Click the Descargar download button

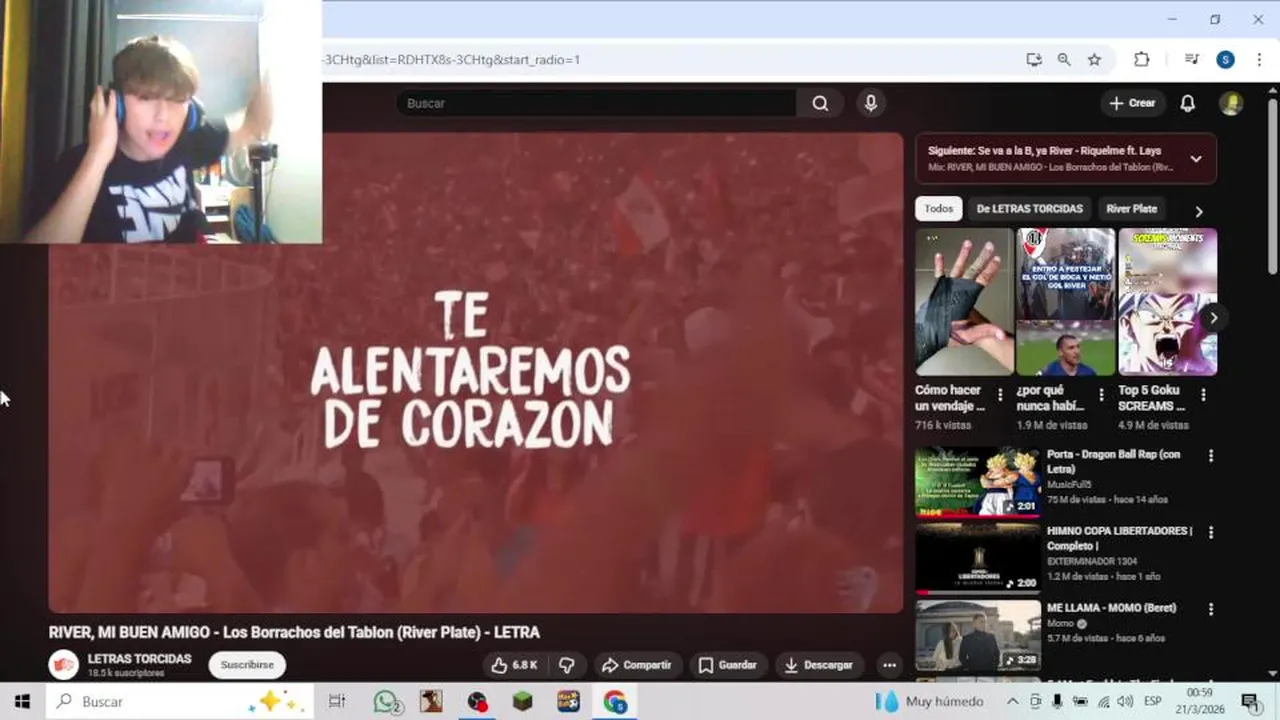[819, 665]
